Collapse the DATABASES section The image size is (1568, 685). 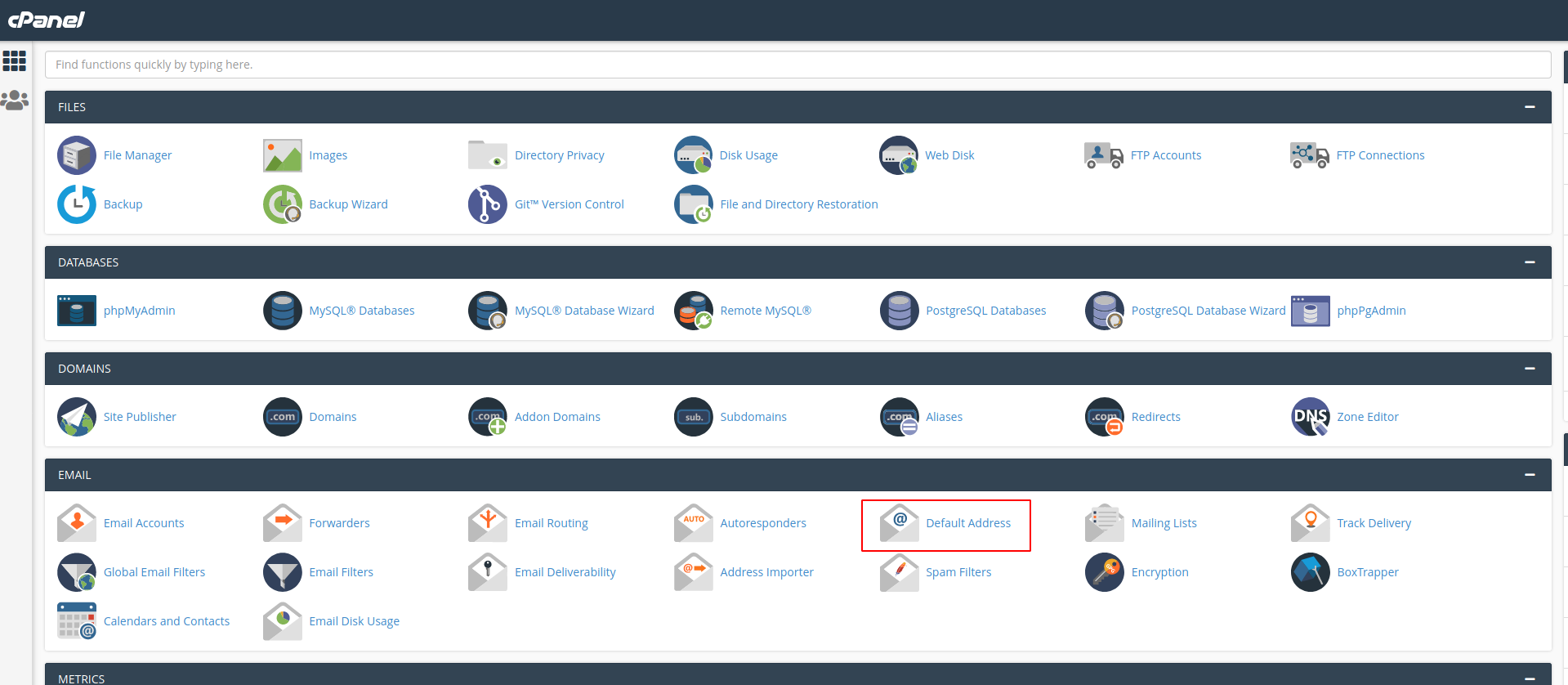tap(1530, 262)
